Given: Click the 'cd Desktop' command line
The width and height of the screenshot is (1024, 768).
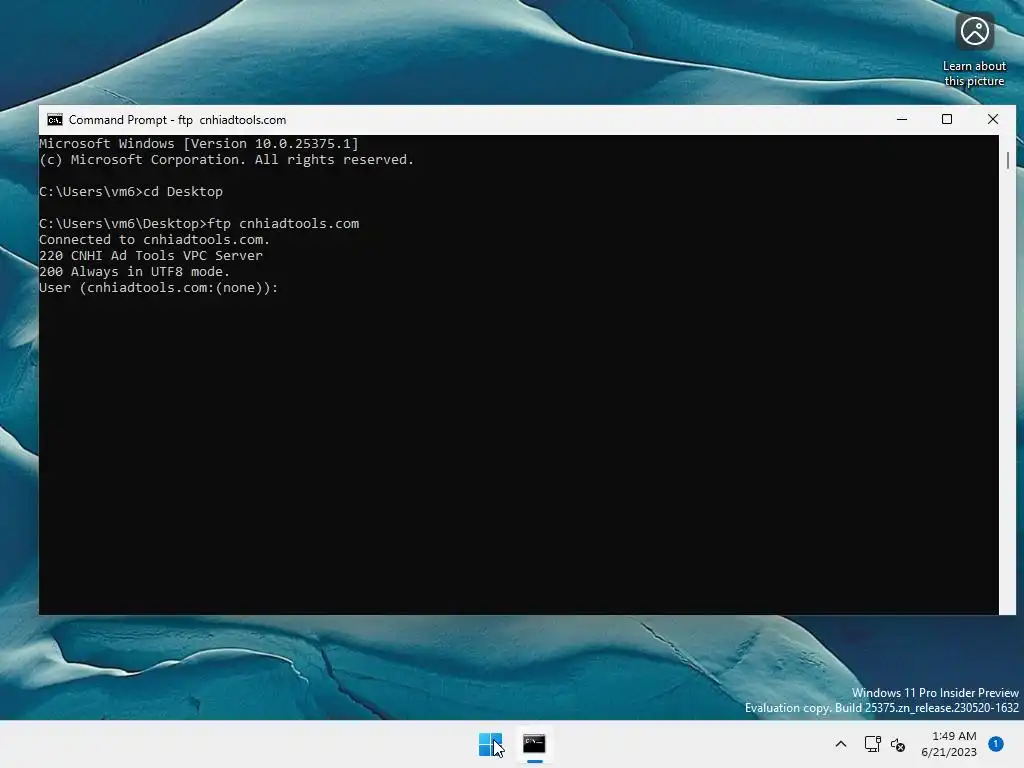Looking at the screenshot, I should tap(131, 192).
